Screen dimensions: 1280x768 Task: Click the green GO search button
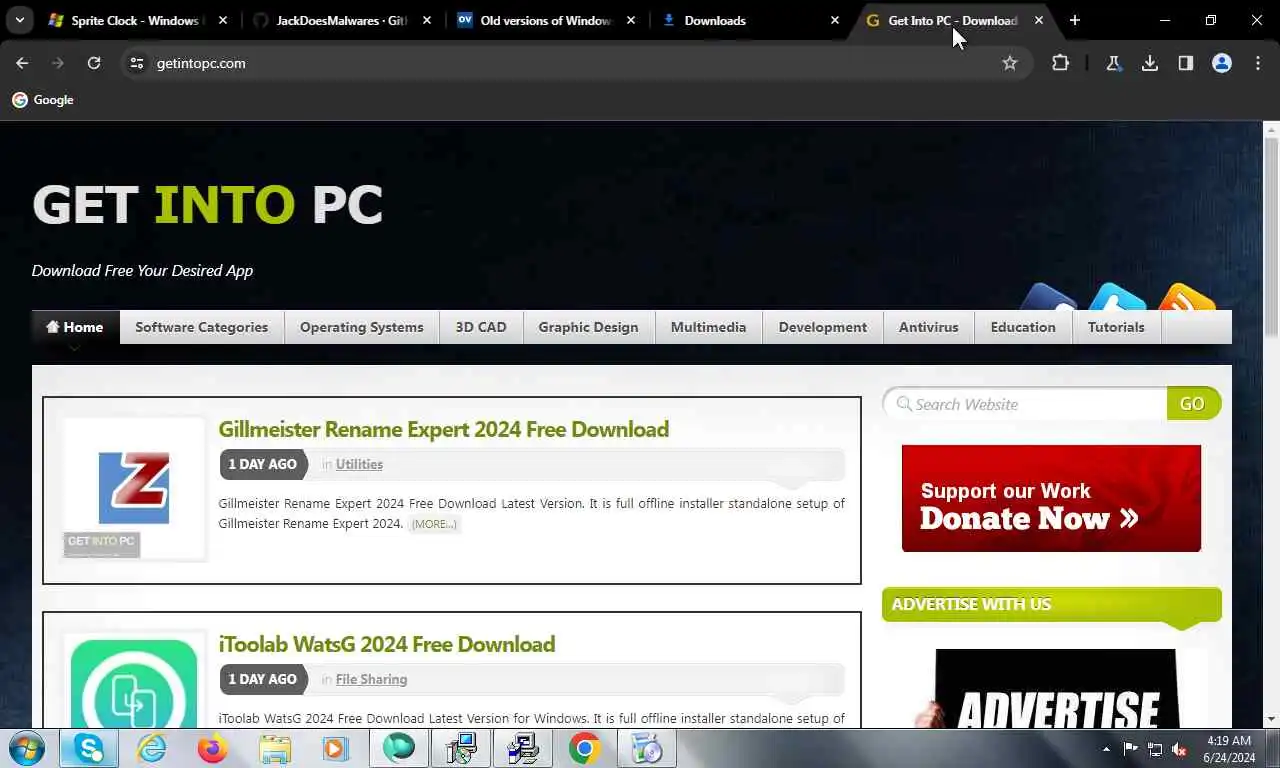tap(1193, 404)
